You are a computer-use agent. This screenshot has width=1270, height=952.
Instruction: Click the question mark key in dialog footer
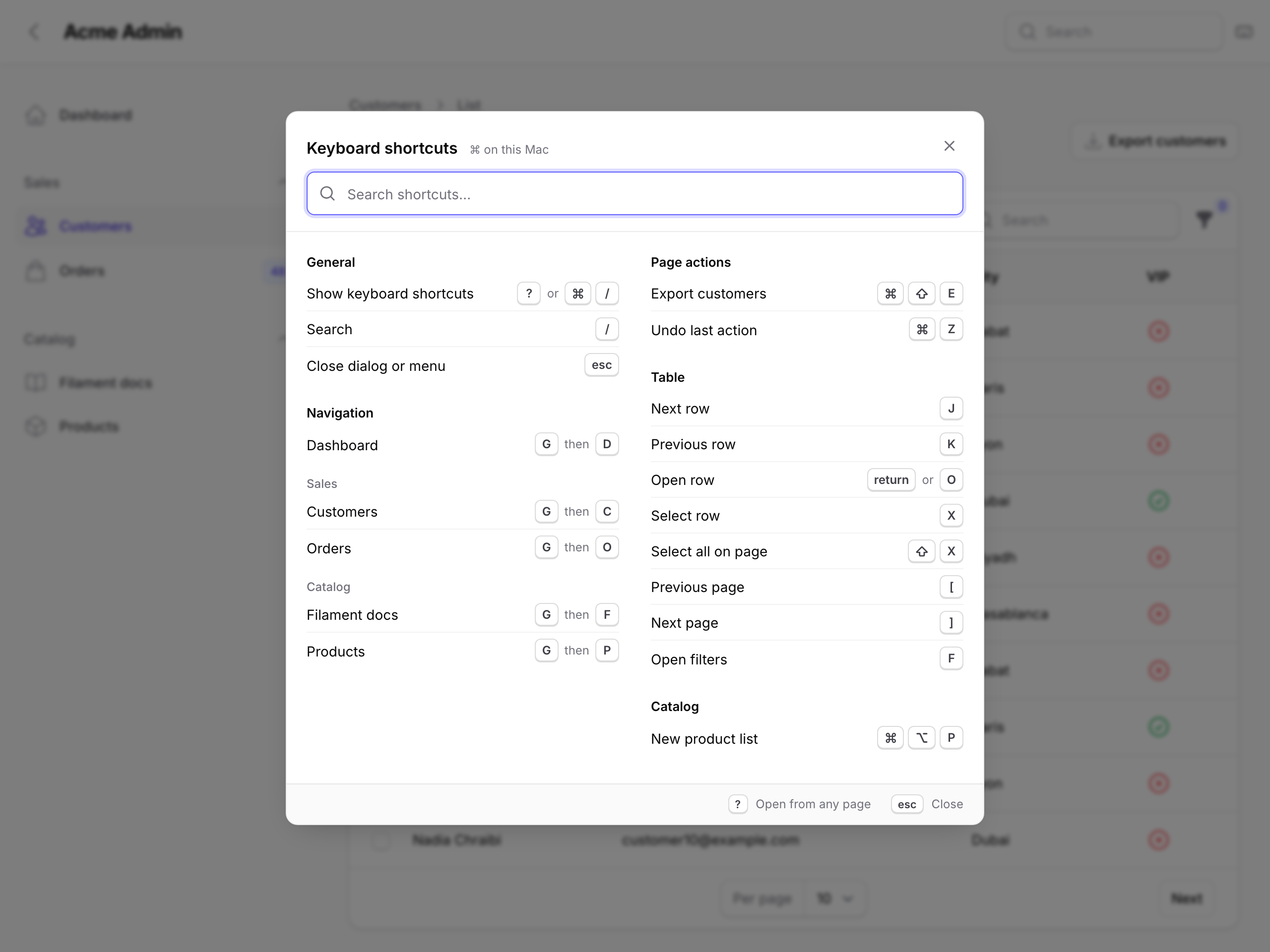tap(738, 804)
